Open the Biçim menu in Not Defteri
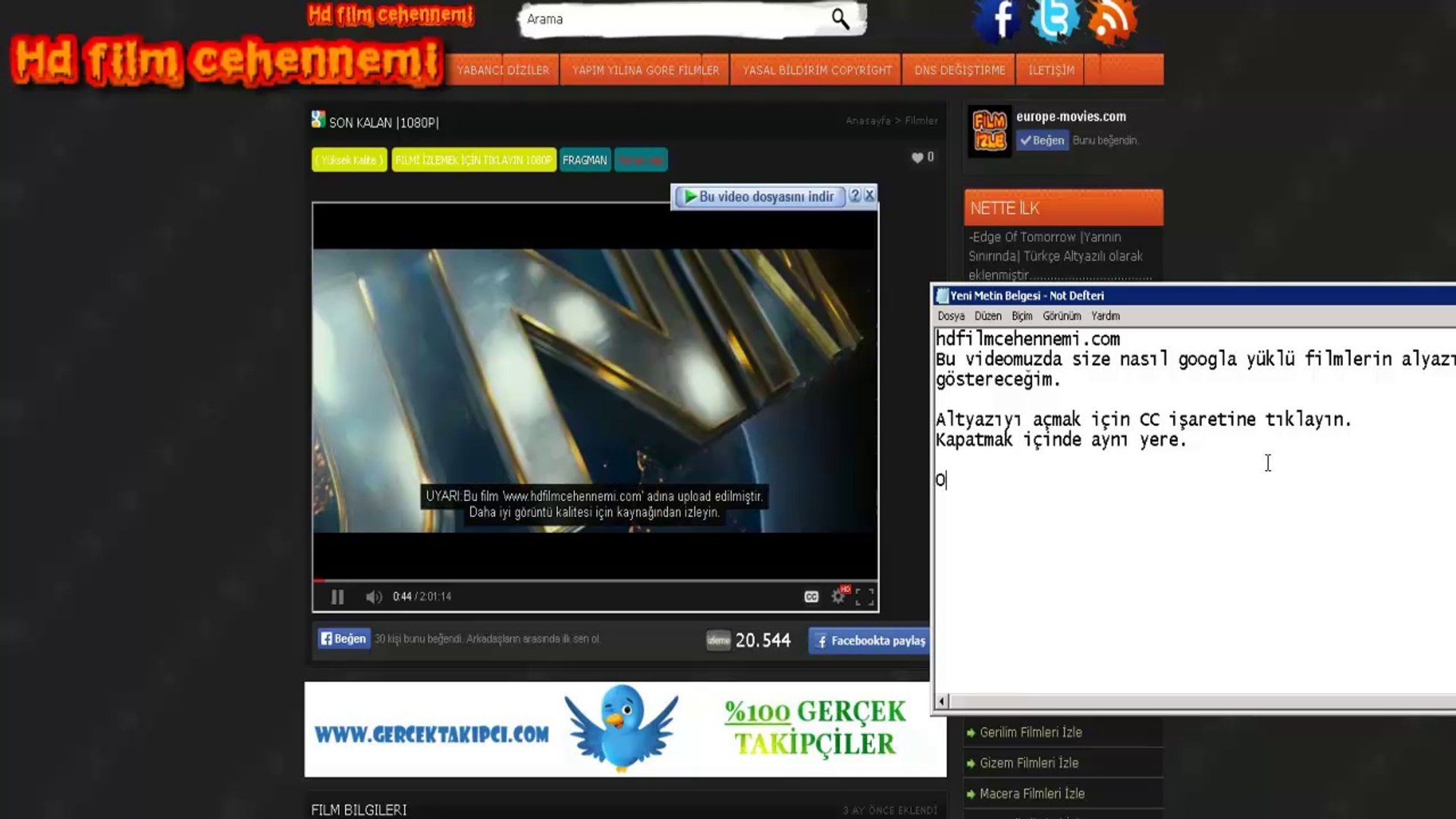 click(x=1021, y=316)
